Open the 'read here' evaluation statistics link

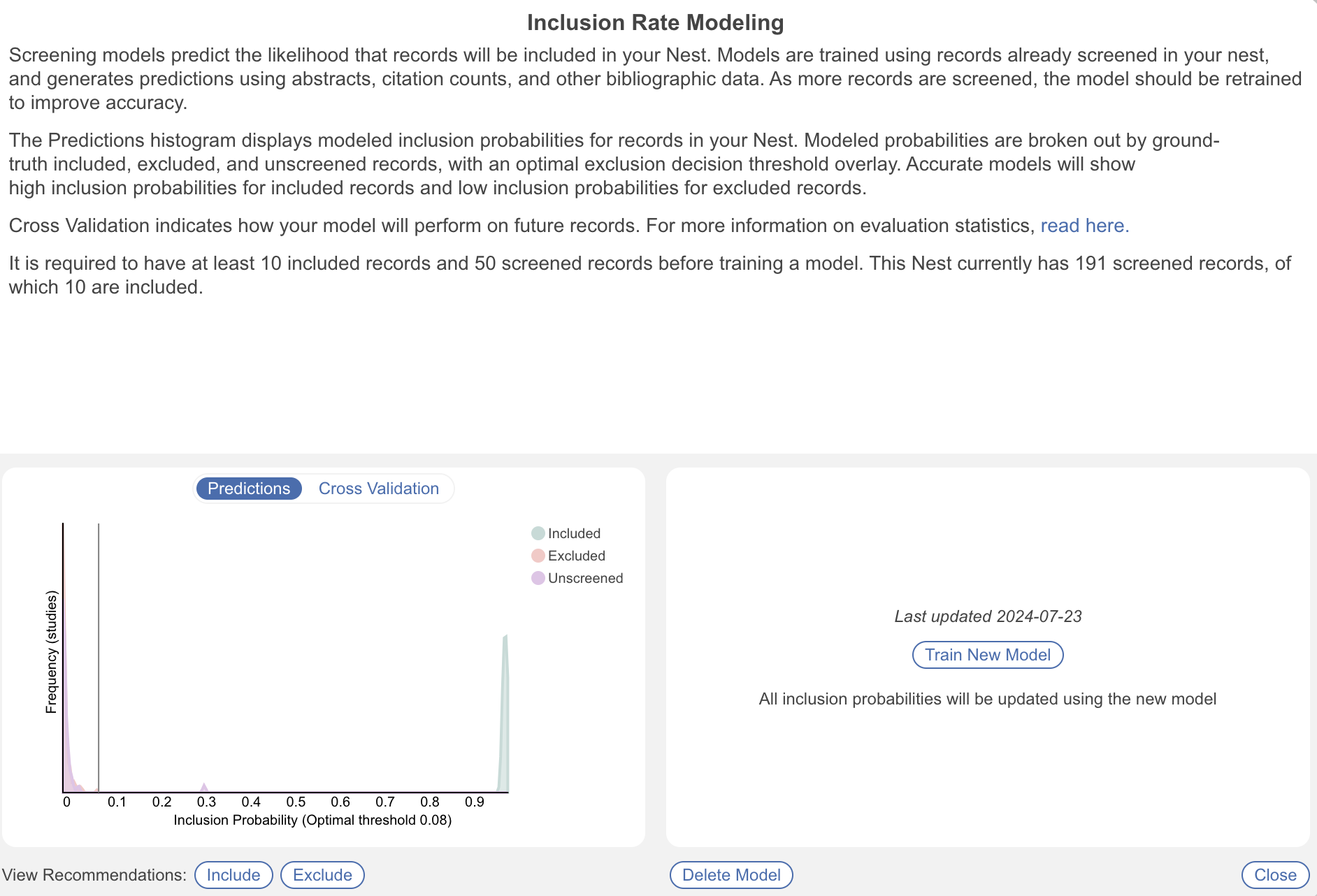pyautogui.click(x=1084, y=225)
